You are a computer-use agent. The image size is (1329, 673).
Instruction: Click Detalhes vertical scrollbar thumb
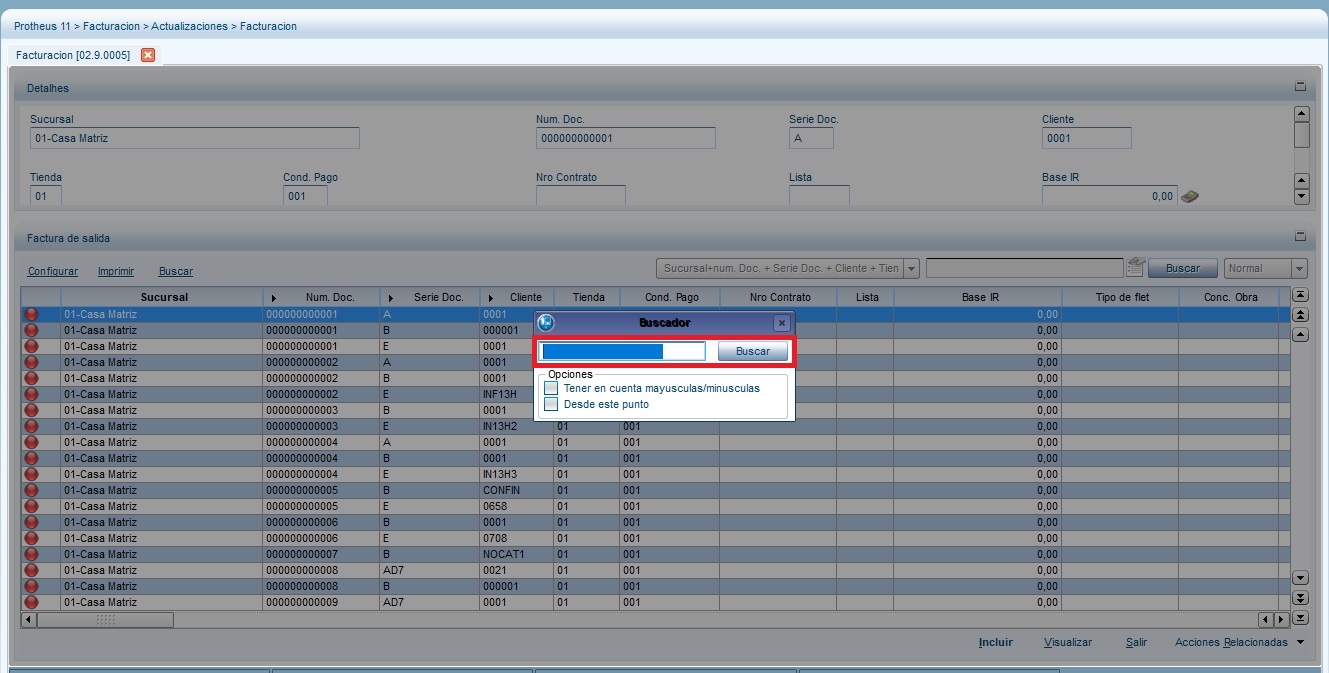coord(1301,134)
